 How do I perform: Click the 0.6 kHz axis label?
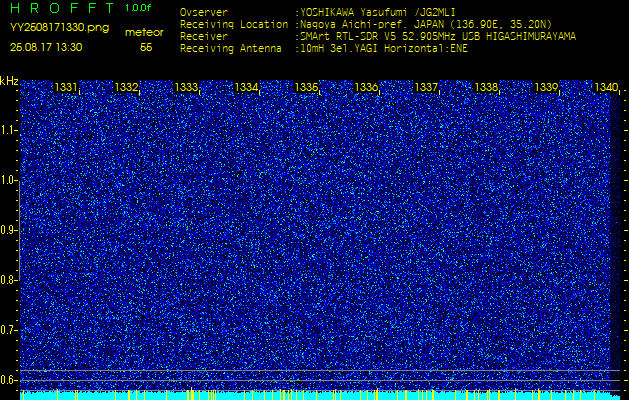[8, 380]
